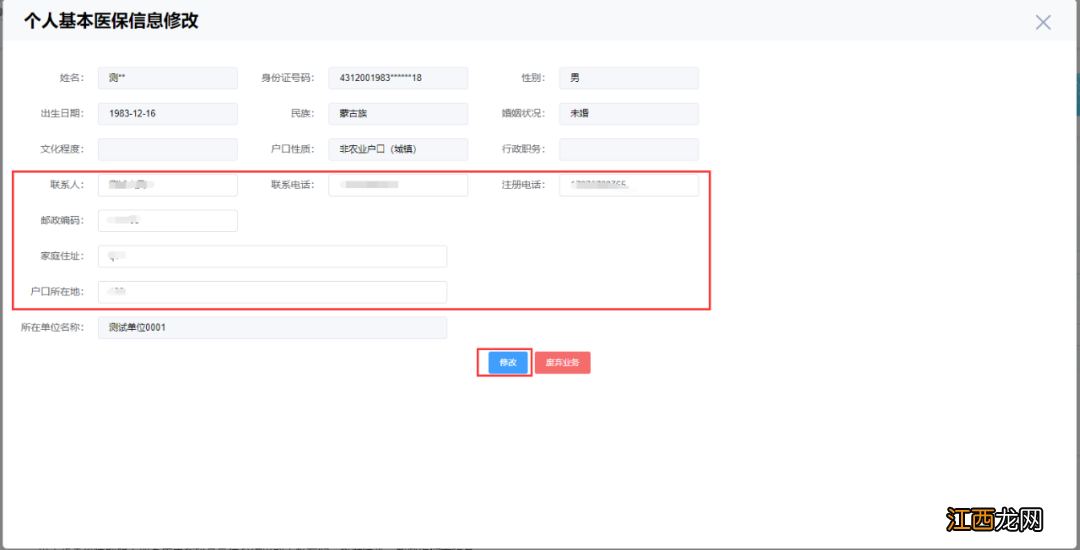Image resolution: width=1080 pixels, height=550 pixels.
Task: Open the 婚姻状况 field showing 未婚
Action: [x=628, y=114]
